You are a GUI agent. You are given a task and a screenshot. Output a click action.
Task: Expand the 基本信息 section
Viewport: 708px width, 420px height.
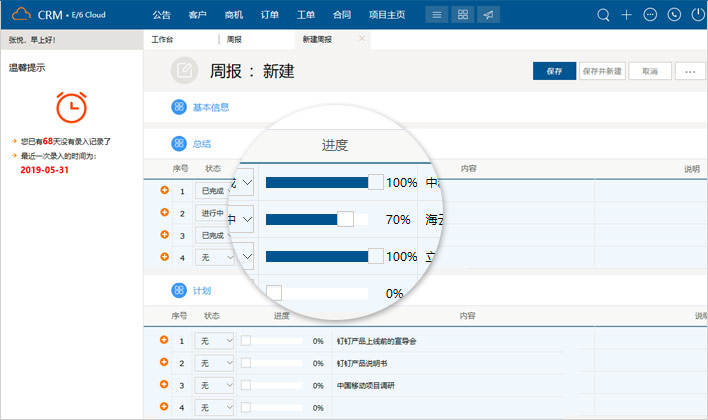point(210,107)
